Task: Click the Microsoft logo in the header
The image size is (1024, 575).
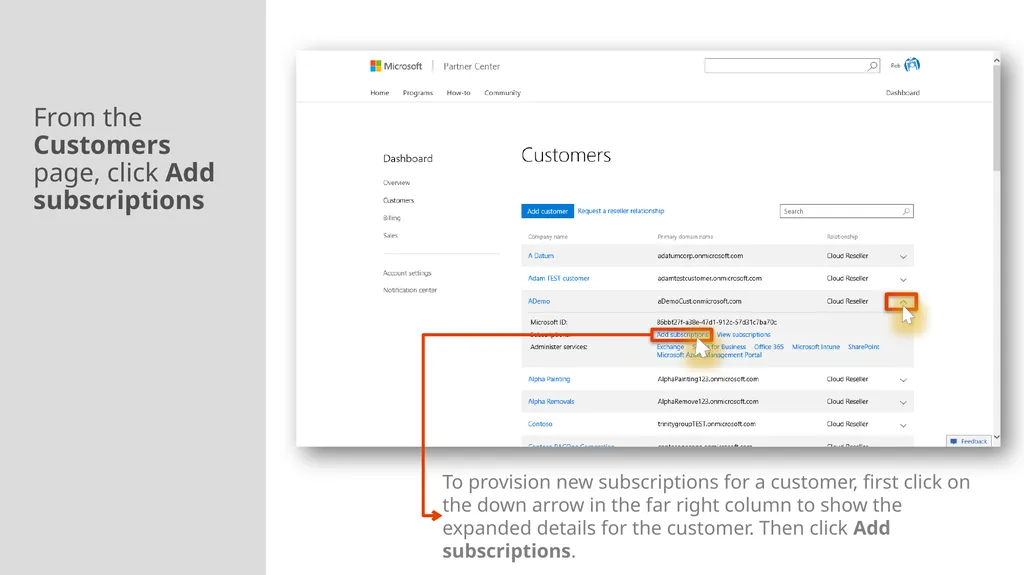Action: [x=396, y=66]
